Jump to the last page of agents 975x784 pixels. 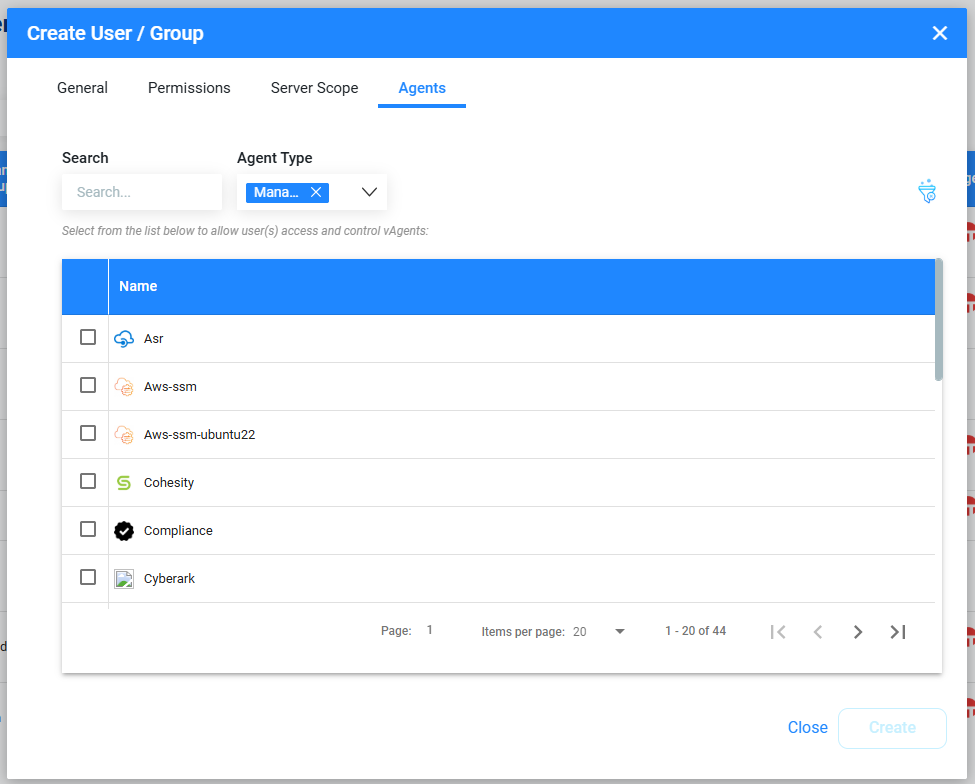897,632
